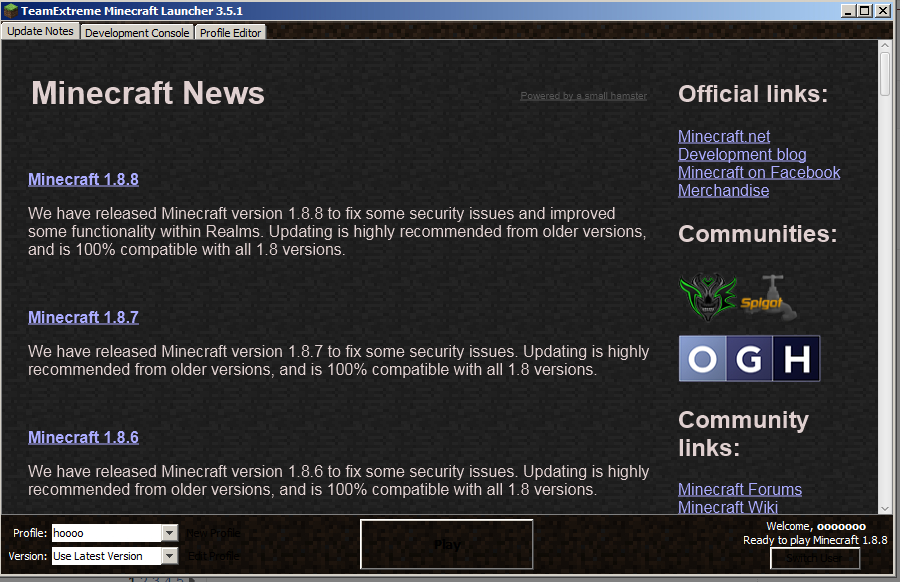The width and height of the screenshot is (900, 582).
Task: Click the Minecraft grass block title bar icon
Action: 10,10
